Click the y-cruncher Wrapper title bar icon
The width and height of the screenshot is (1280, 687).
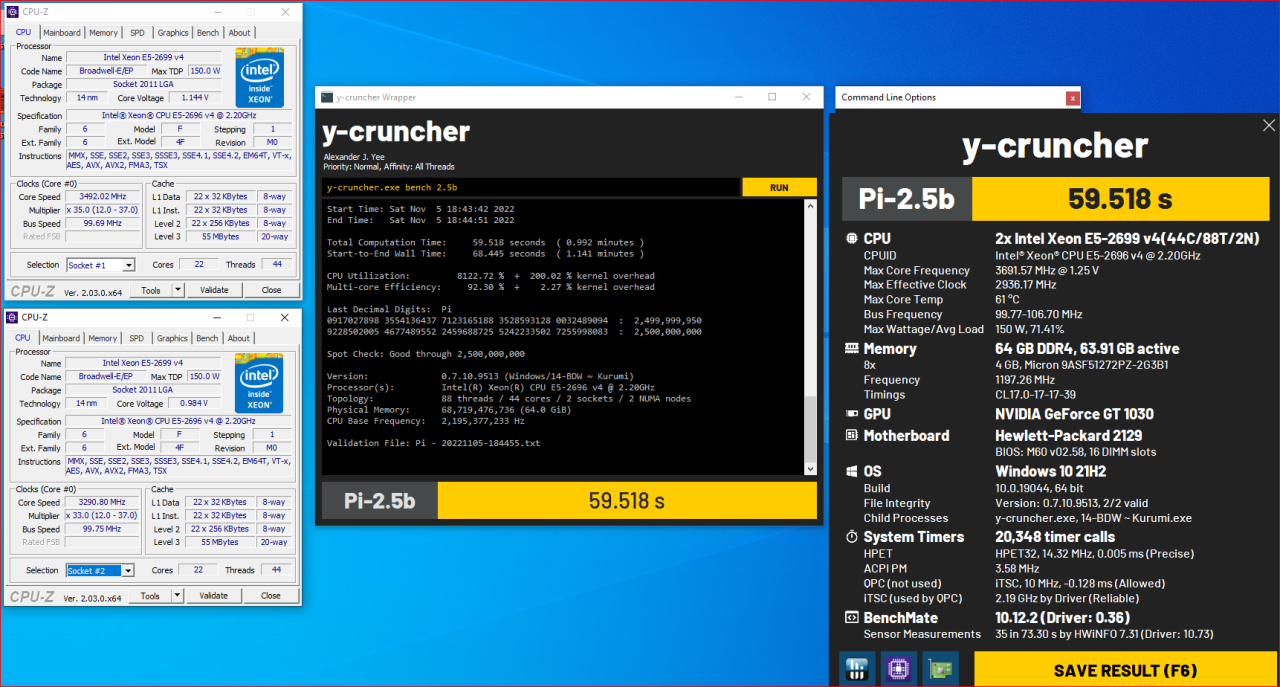(x=326, y=97)
